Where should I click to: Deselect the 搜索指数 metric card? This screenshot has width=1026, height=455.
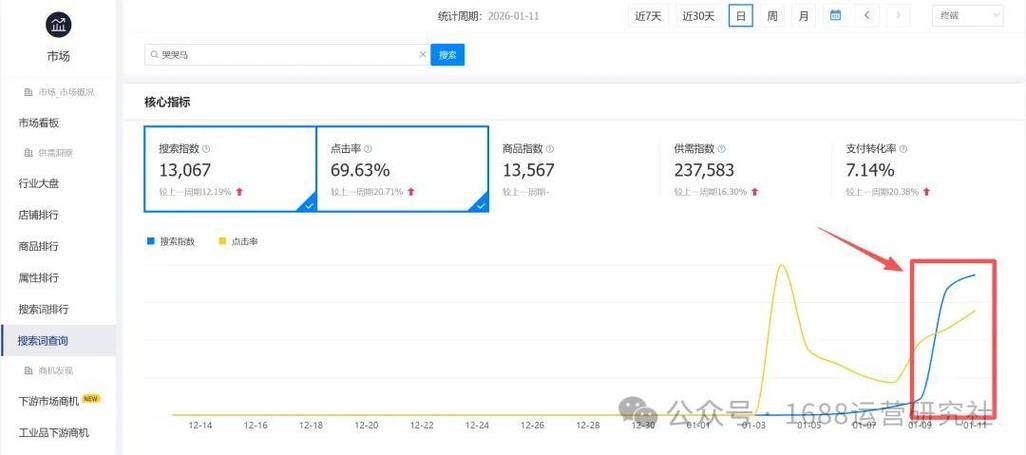point(230,169)
